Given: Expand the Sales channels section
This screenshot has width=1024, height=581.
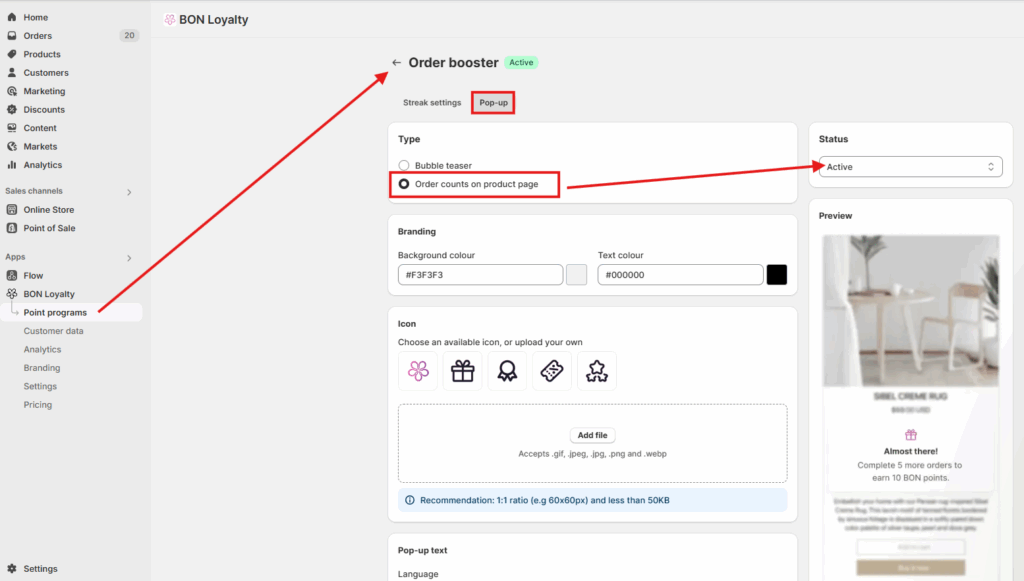Looking at the screenshot, I should (129, 191).
